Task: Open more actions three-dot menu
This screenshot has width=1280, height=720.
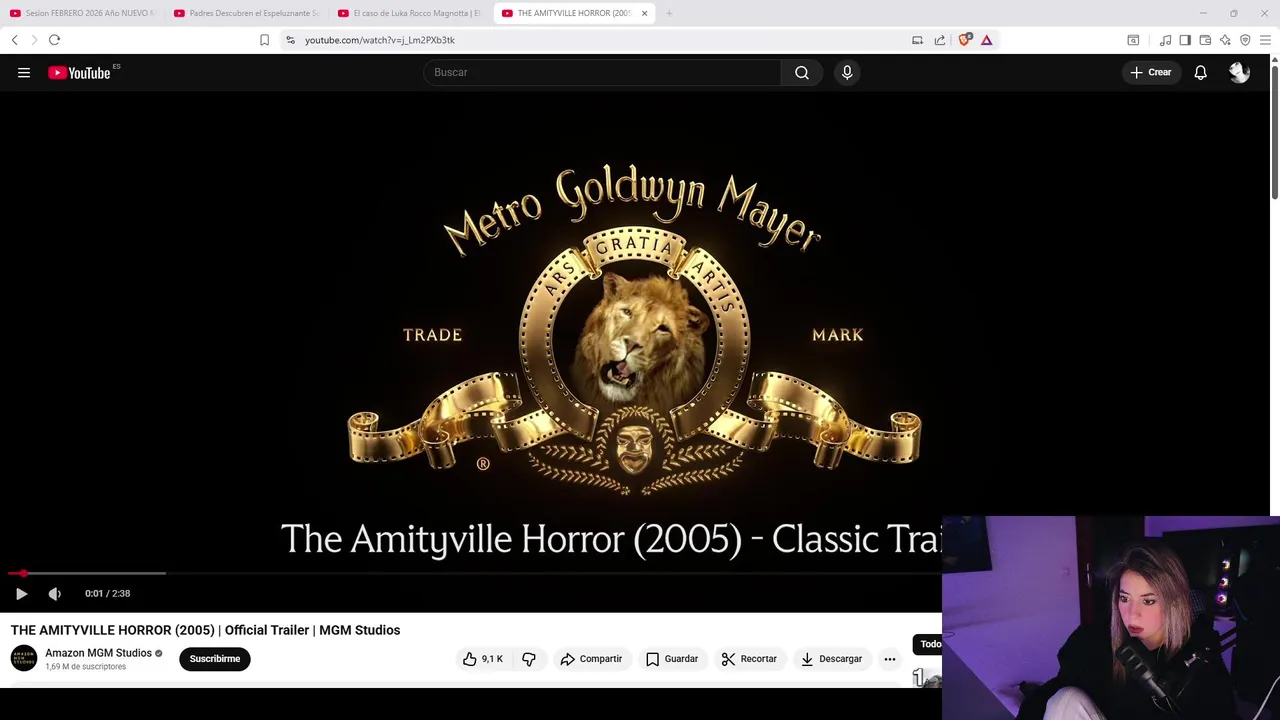Action: [x=889, y=659]
